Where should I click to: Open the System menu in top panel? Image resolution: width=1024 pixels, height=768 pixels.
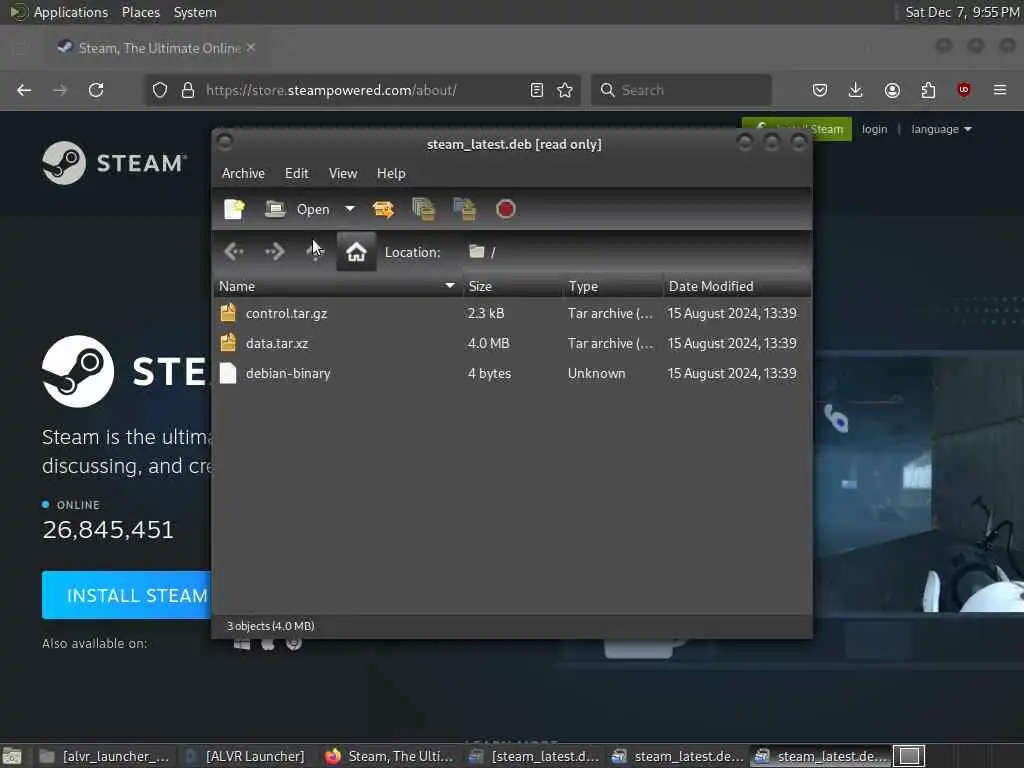195,12
